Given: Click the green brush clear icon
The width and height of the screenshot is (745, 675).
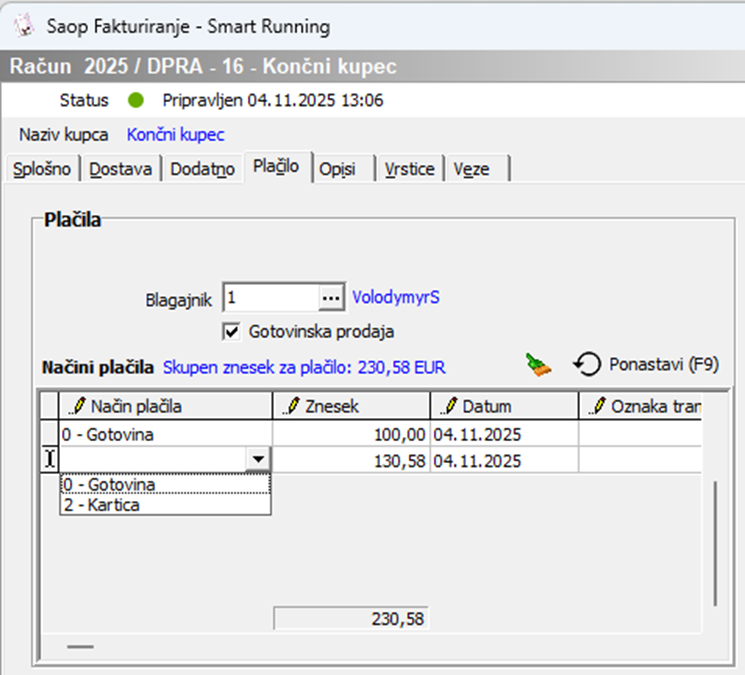Looking at the screenshot, I should 539,365.
